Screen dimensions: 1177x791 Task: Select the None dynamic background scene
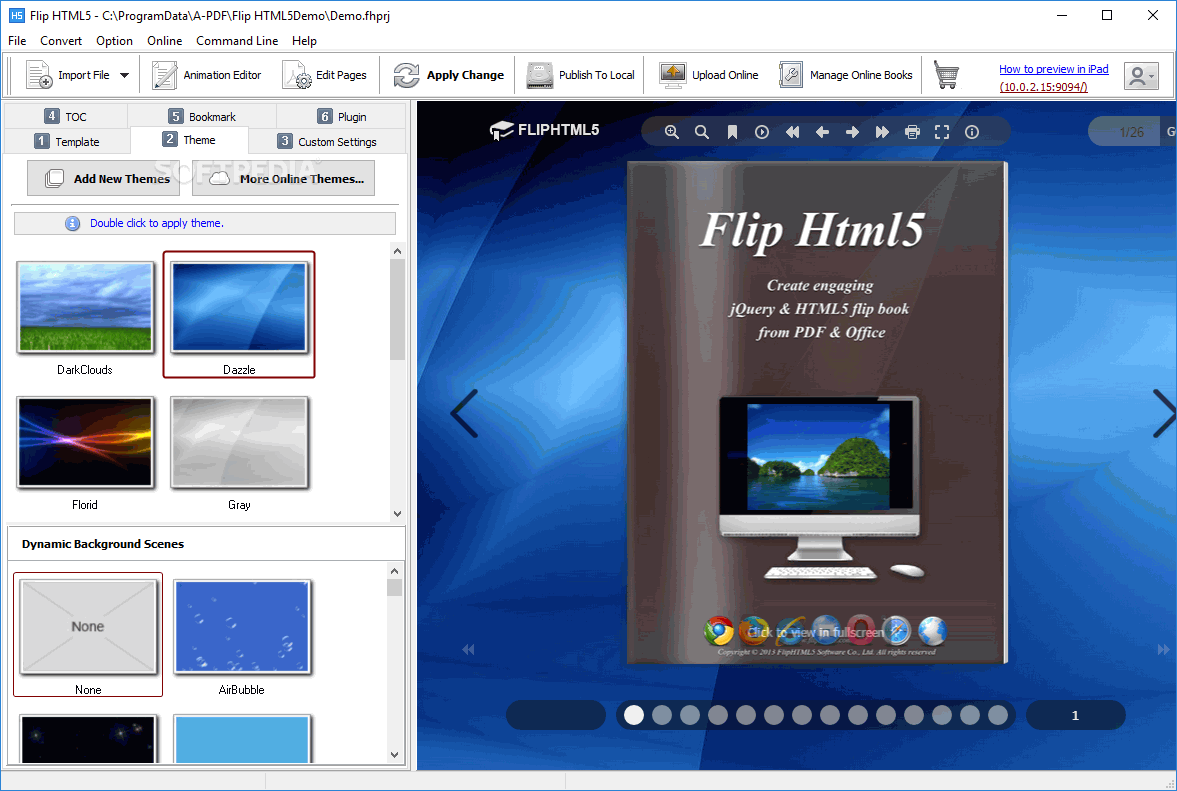click(88, 627)
